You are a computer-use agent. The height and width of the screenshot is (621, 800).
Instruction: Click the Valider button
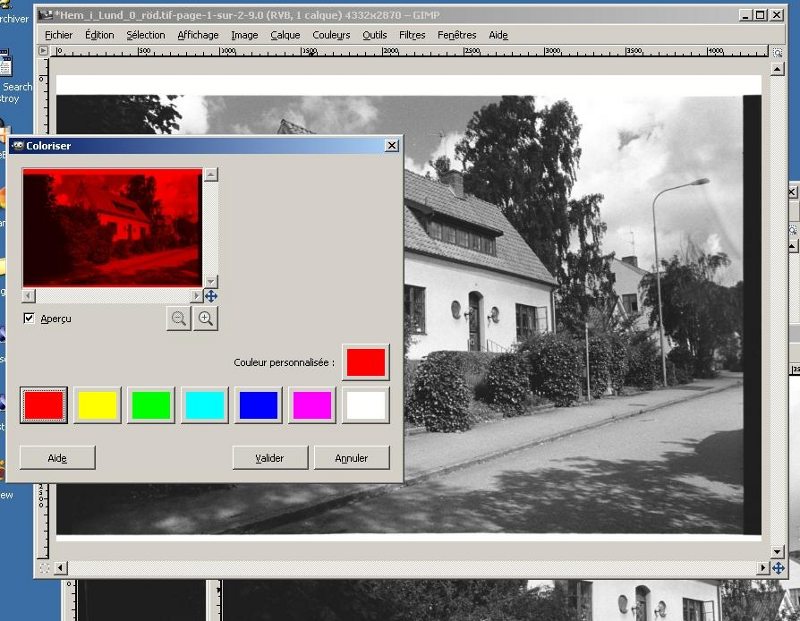click(270, 458)
